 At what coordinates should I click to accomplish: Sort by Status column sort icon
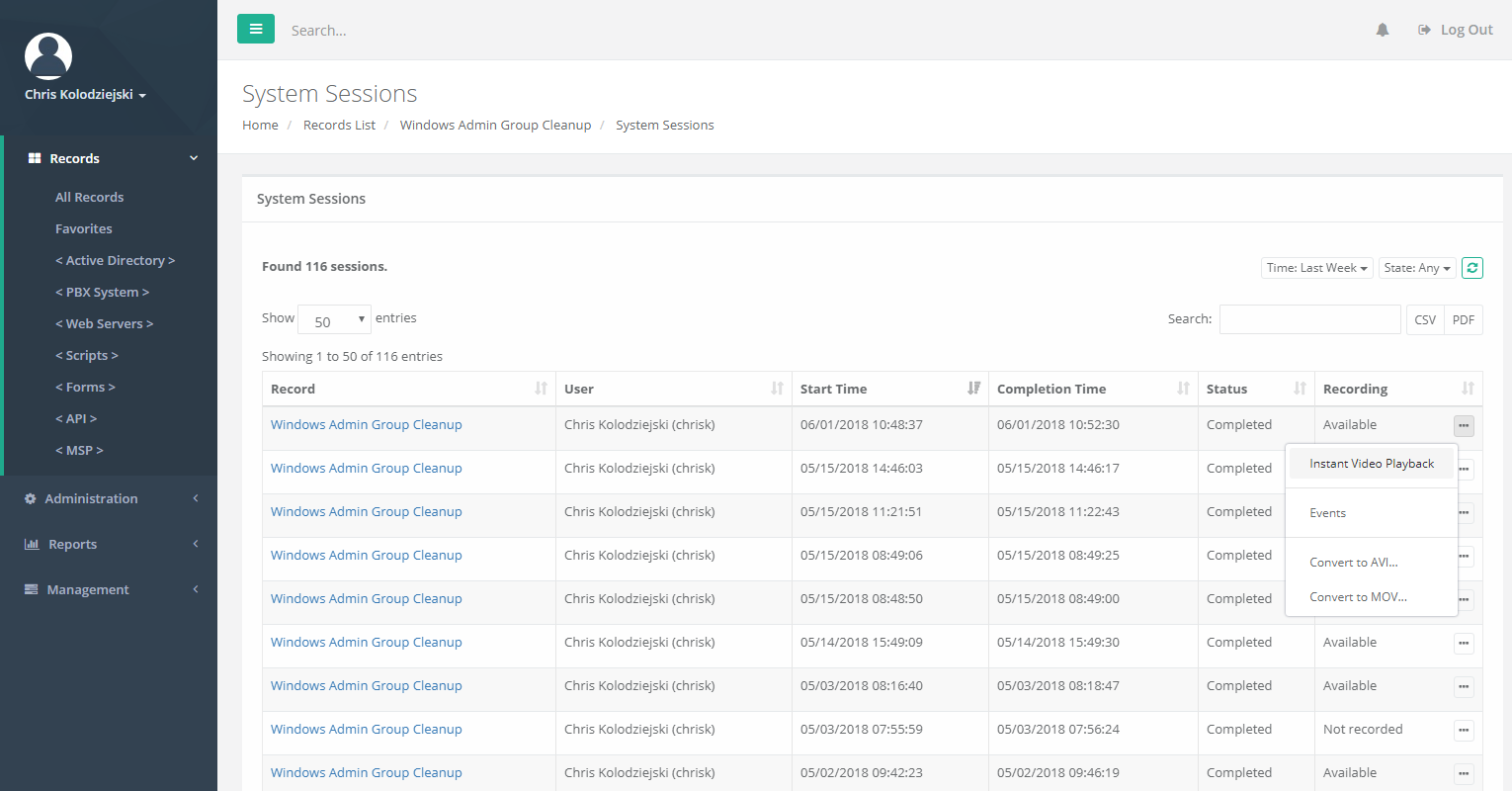(1300, 389)
